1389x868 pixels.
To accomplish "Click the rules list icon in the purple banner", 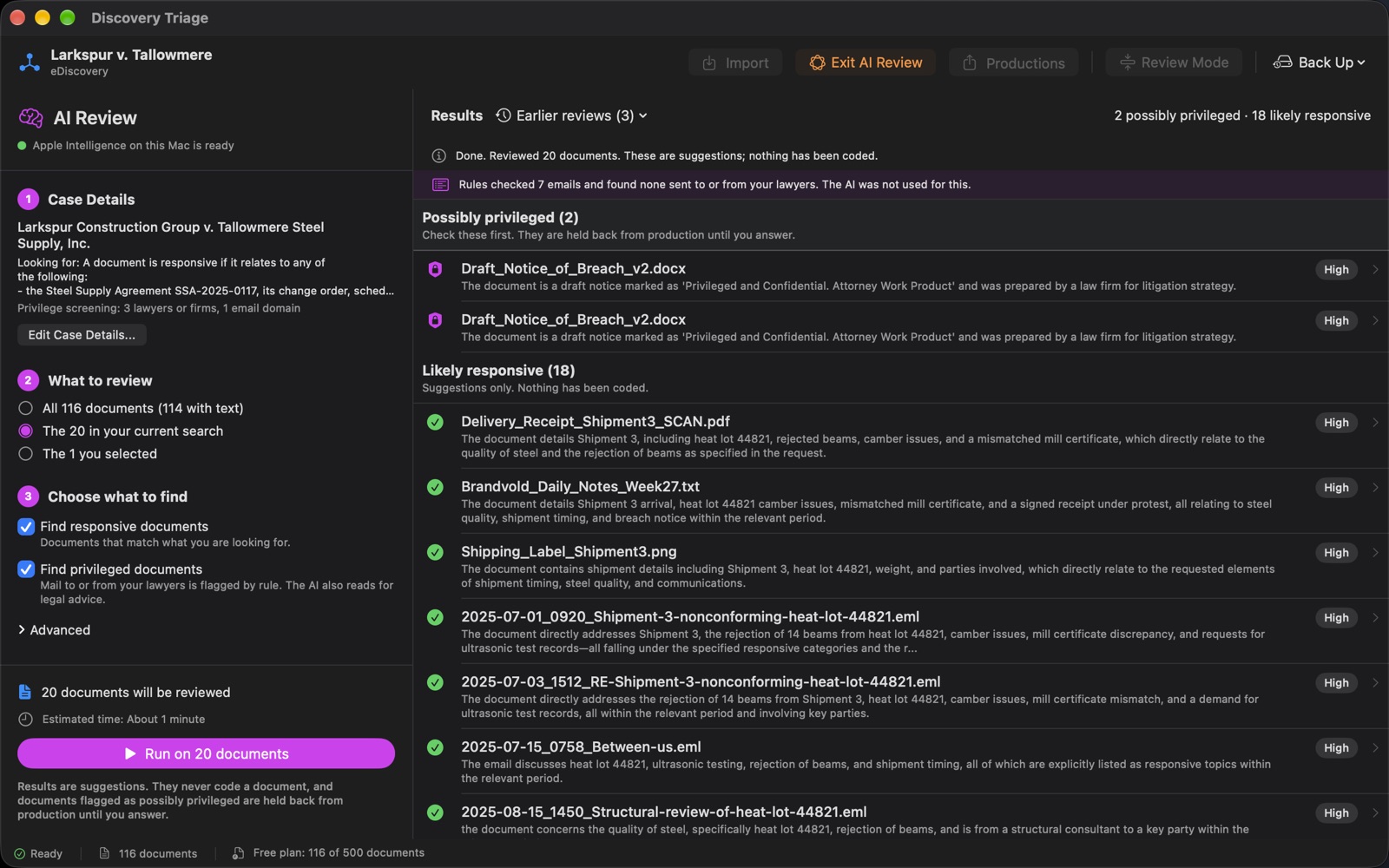I will tap(441, 185).
